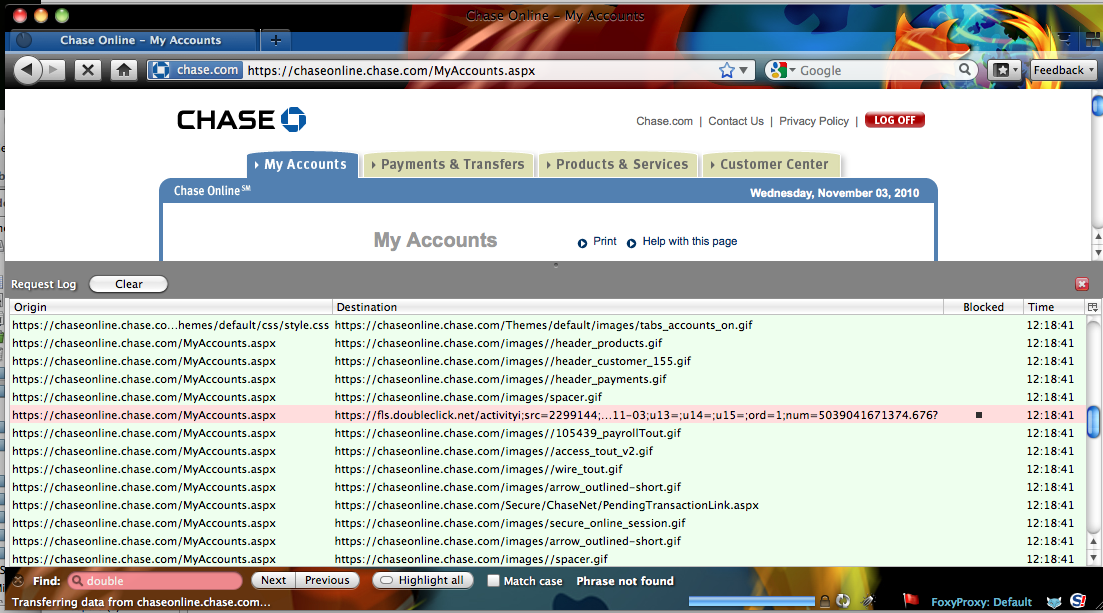Click the page scrollbar down arrow
The height and width of the screenshot is (613, 1103).
point(1097,253)
